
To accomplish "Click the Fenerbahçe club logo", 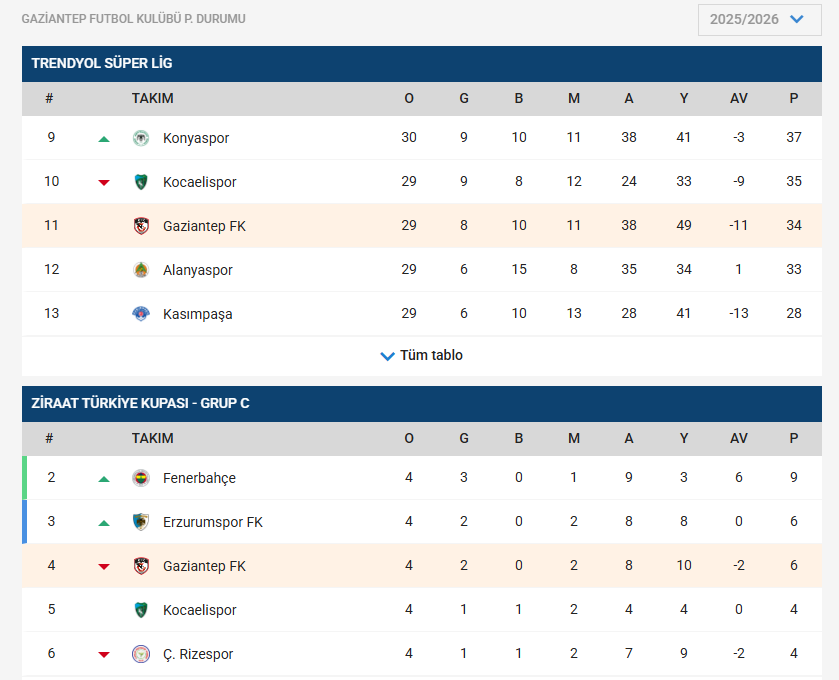I will coord(141,478).
